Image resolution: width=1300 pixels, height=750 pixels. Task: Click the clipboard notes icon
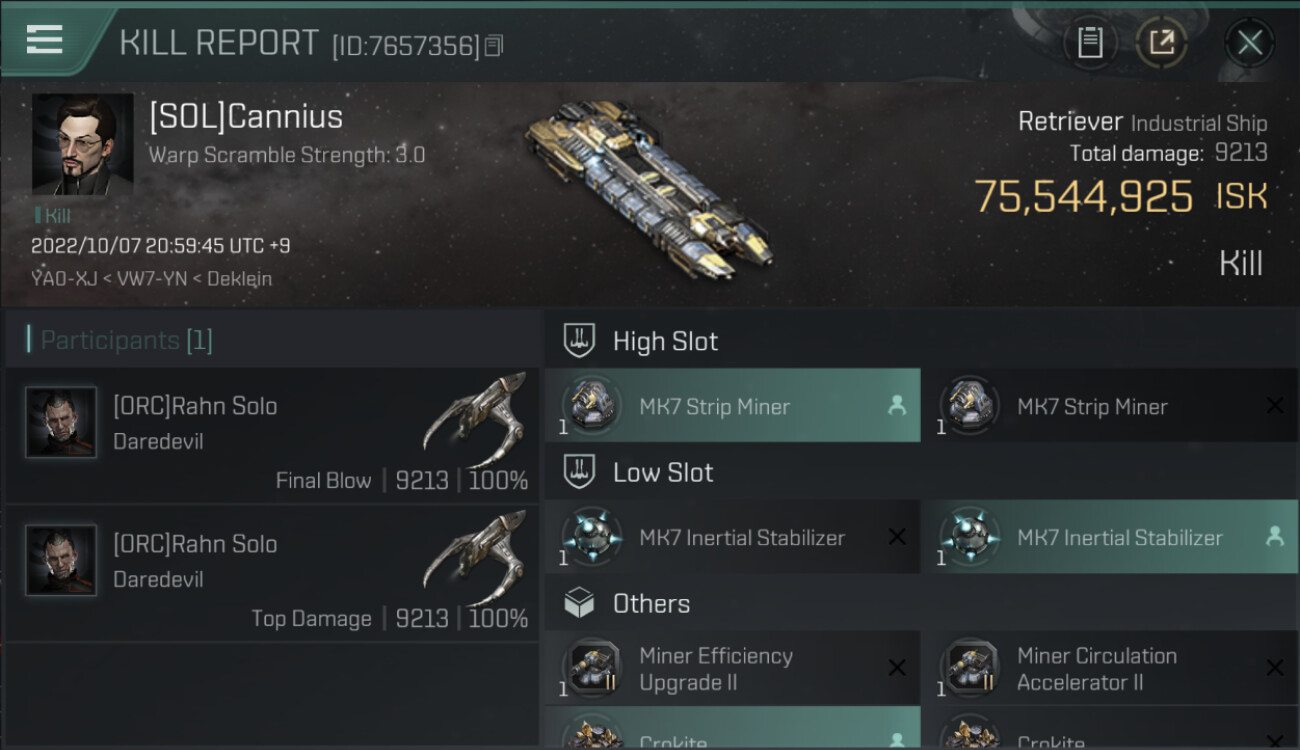1090,43
